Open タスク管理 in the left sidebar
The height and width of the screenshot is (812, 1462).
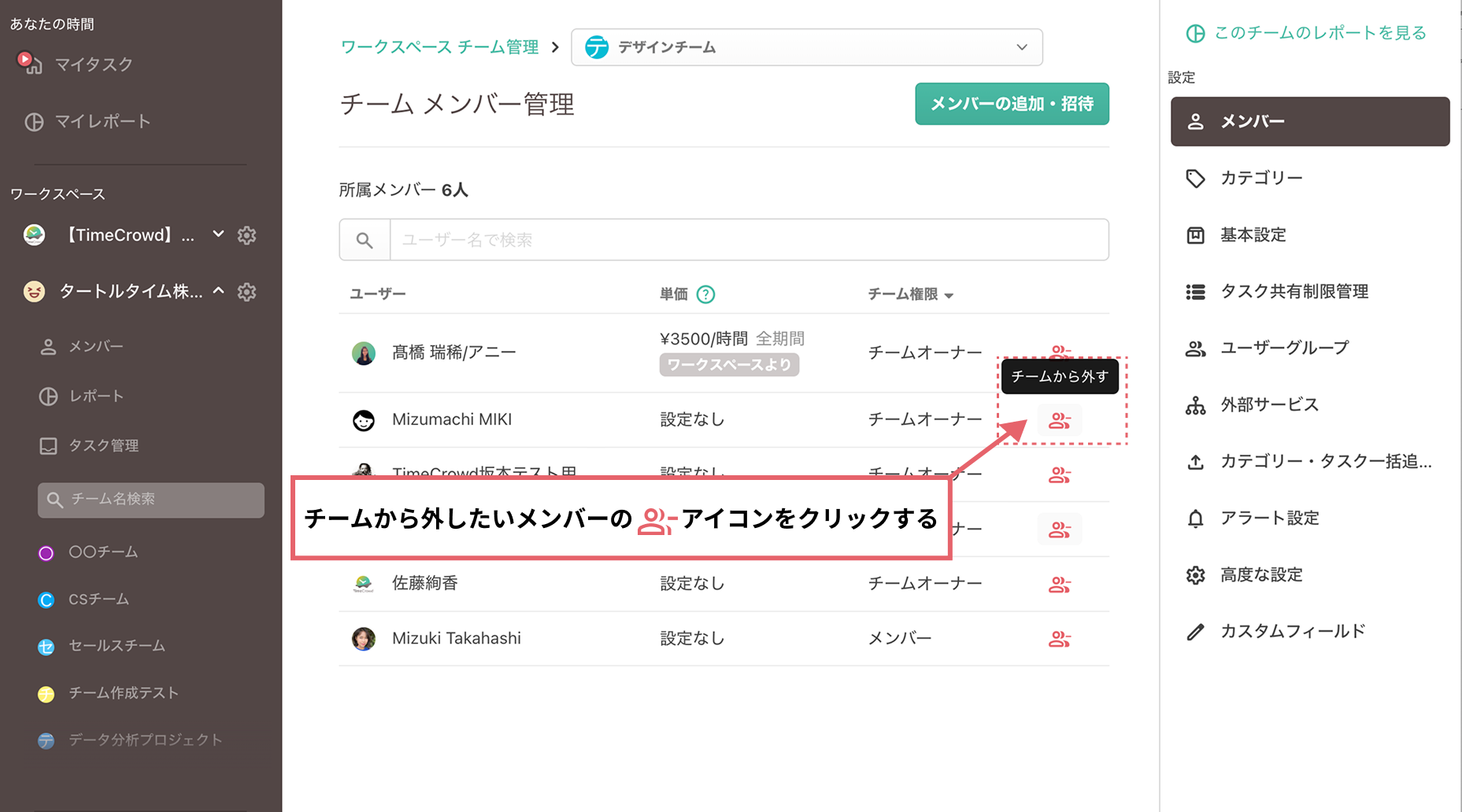tap(102, 445)
